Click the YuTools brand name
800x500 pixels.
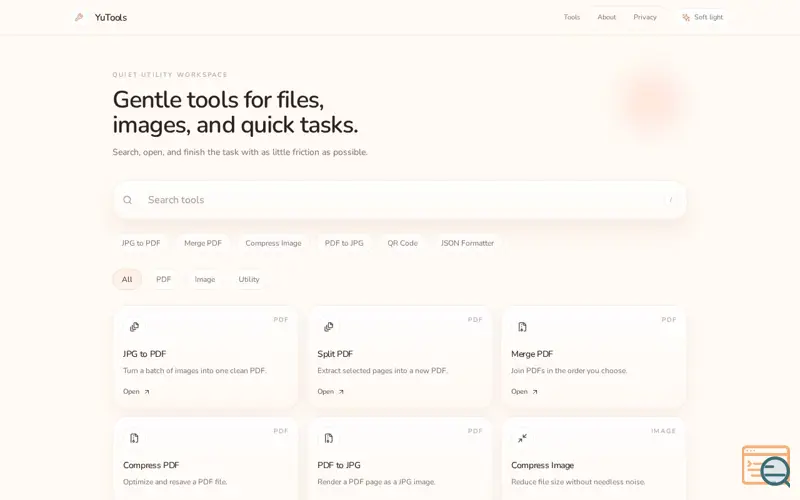pyautogui.click(x=111, y=17)
